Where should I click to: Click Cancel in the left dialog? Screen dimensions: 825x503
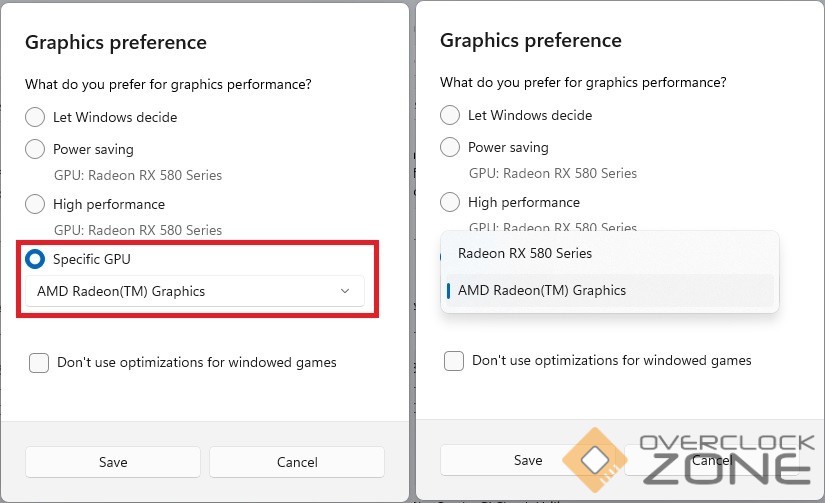297,462
